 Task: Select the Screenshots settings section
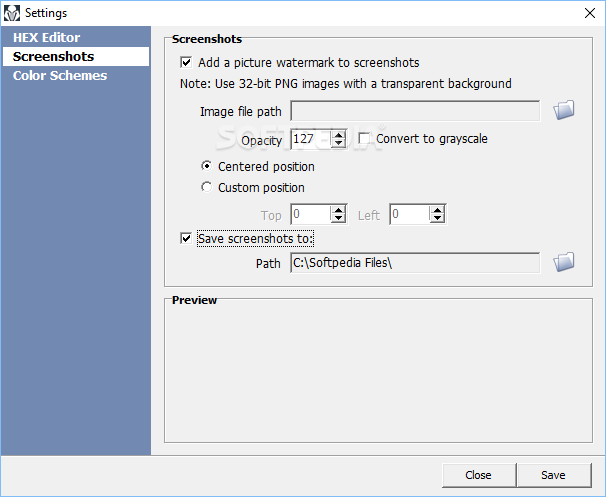point(76,56)
